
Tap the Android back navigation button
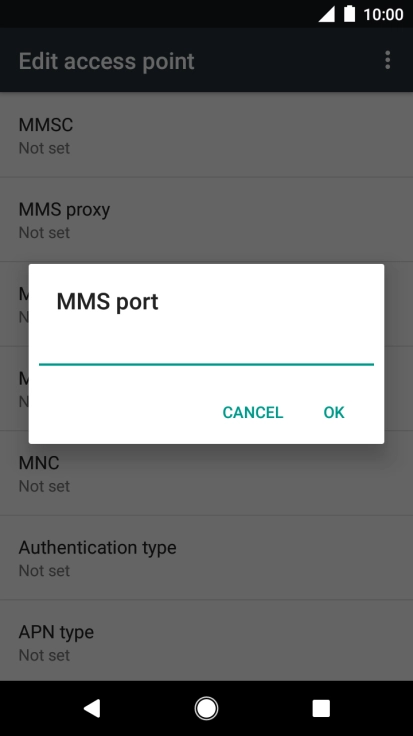pos(92,708)
